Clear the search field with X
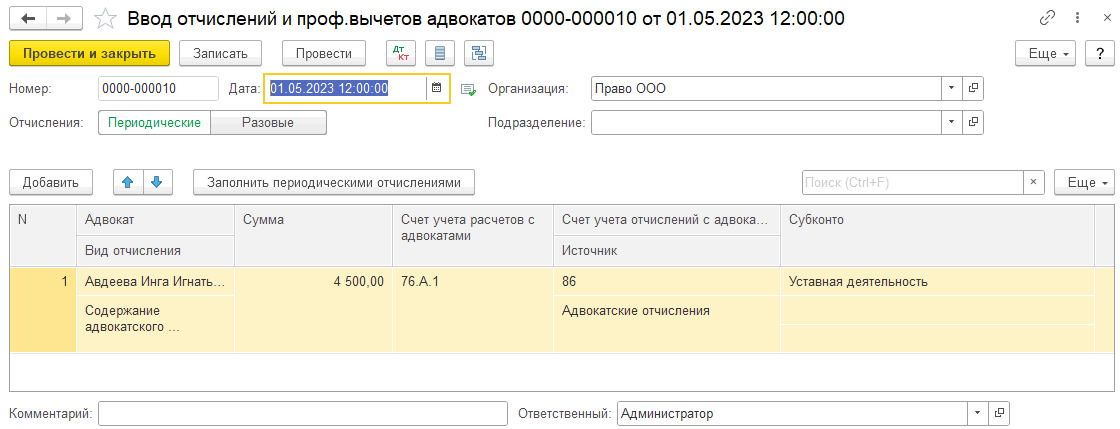 [1033, 182]
